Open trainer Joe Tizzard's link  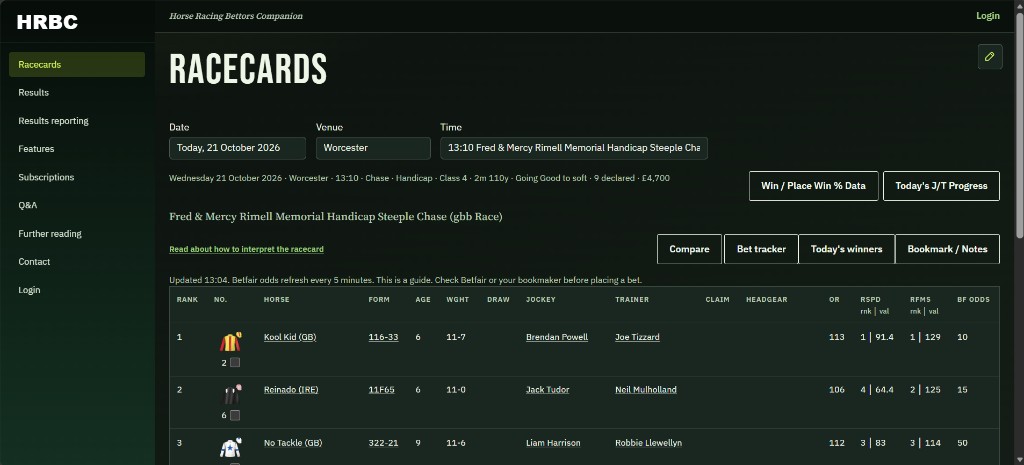(x=637, y=337)
